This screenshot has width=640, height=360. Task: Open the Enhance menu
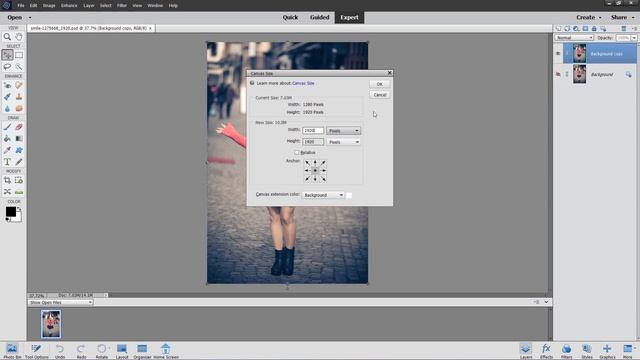coord(69,6)
